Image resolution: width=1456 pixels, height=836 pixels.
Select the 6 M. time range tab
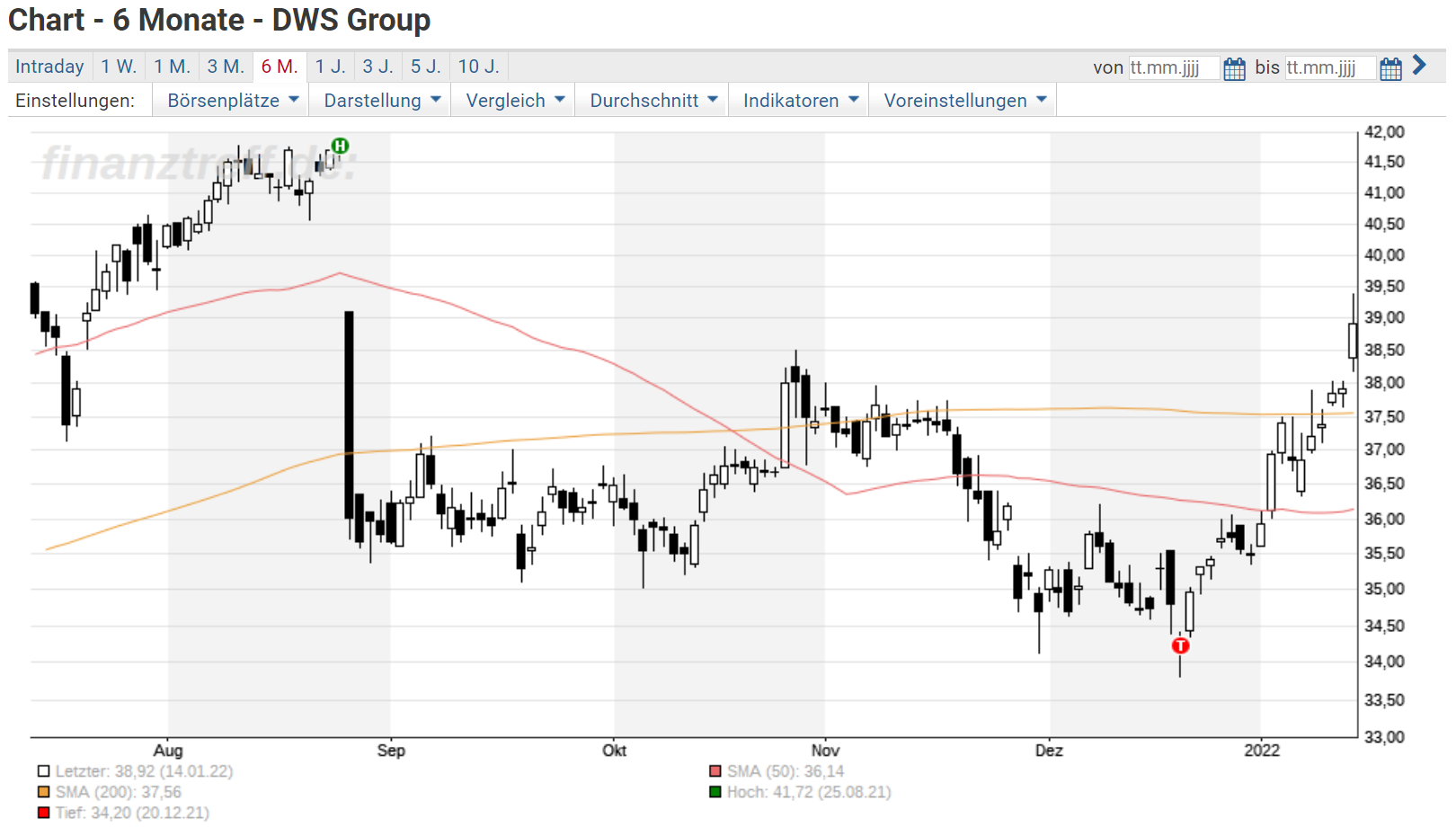pyautogui.click(x=280, y=67)
